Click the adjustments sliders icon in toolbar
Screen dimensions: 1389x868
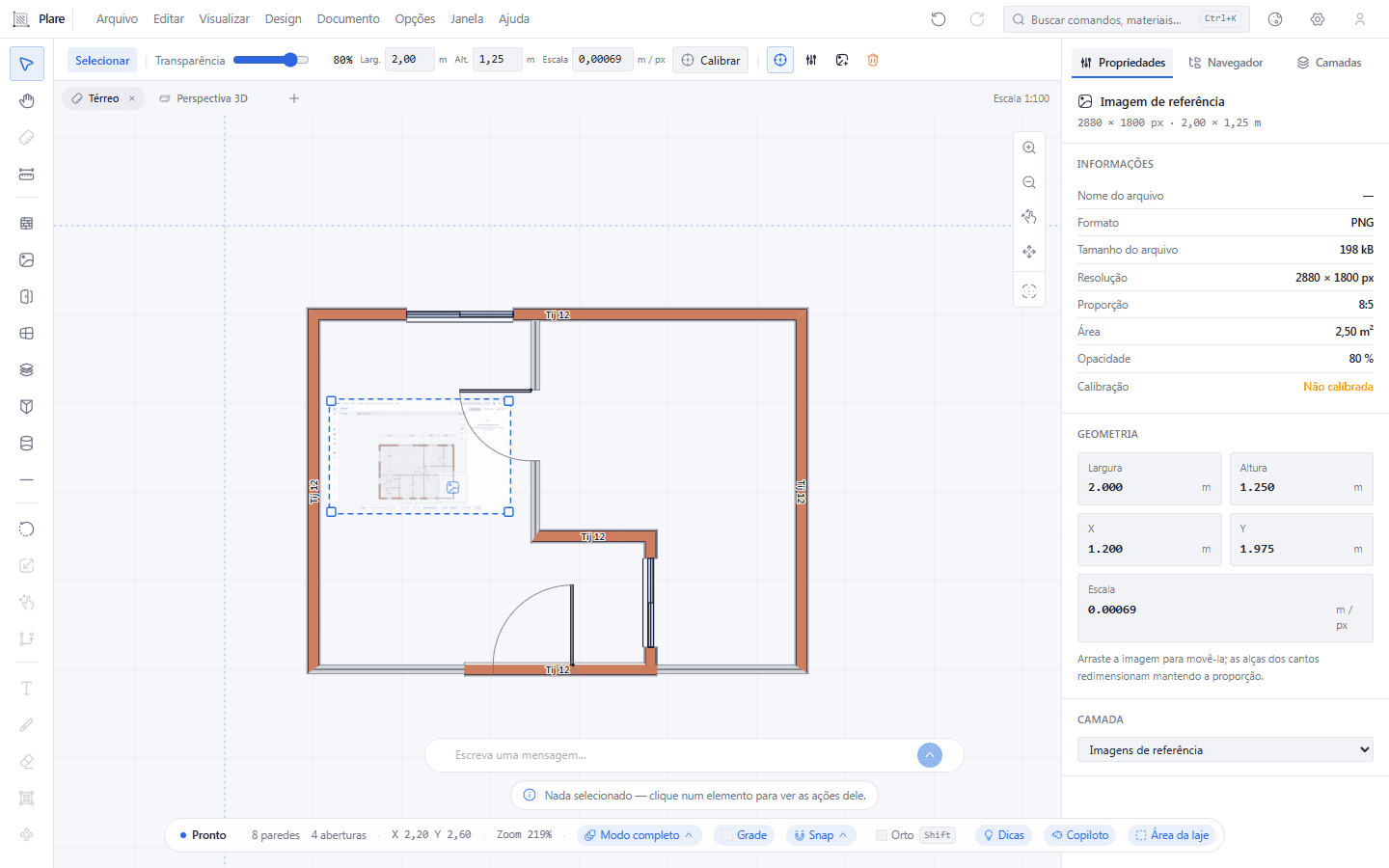tap(811, 60)
